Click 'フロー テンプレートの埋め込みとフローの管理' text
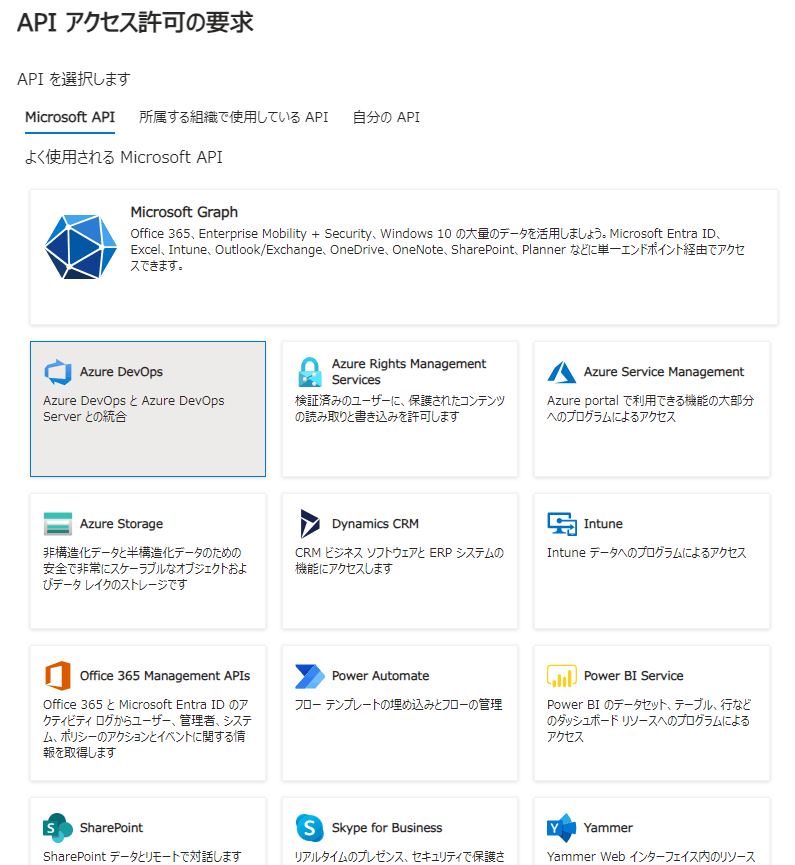The height and width of the screenshot is (865, 795). pos(398,704)
